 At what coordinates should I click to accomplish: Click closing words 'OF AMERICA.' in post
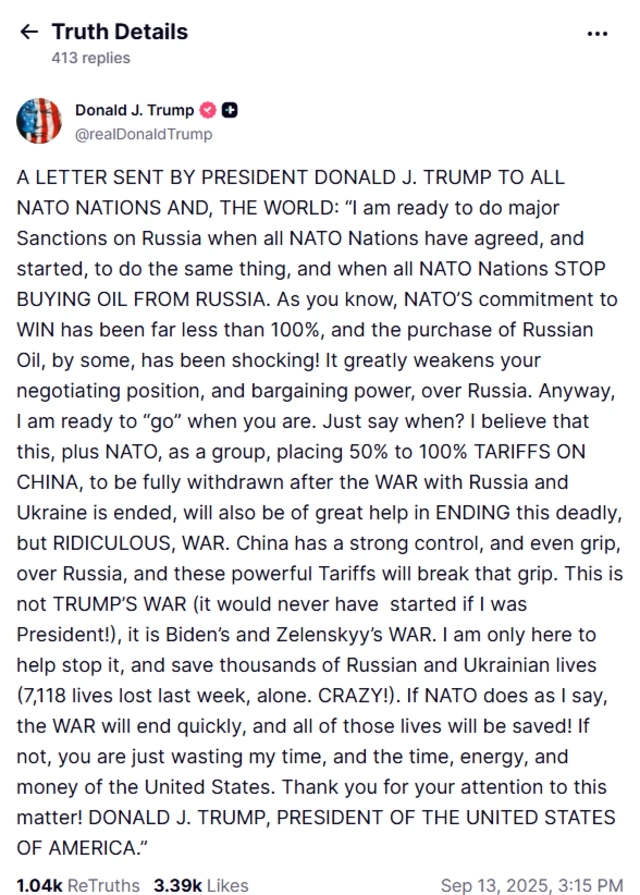tap(78, 848)
